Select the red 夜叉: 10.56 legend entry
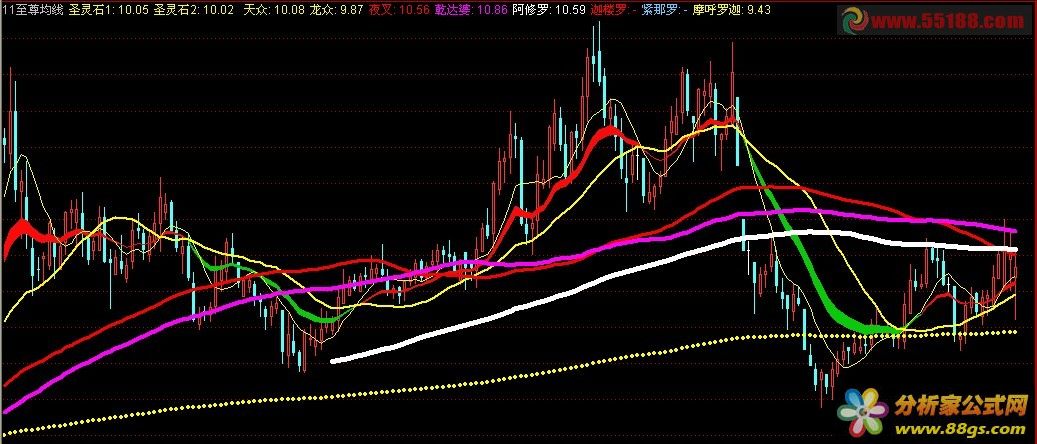 coord(399,10)
